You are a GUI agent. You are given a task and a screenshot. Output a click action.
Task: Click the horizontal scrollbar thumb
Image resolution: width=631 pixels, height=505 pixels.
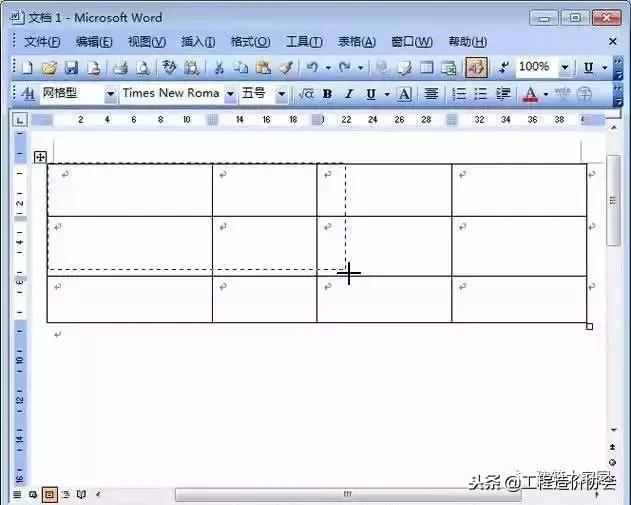(348, 494)
